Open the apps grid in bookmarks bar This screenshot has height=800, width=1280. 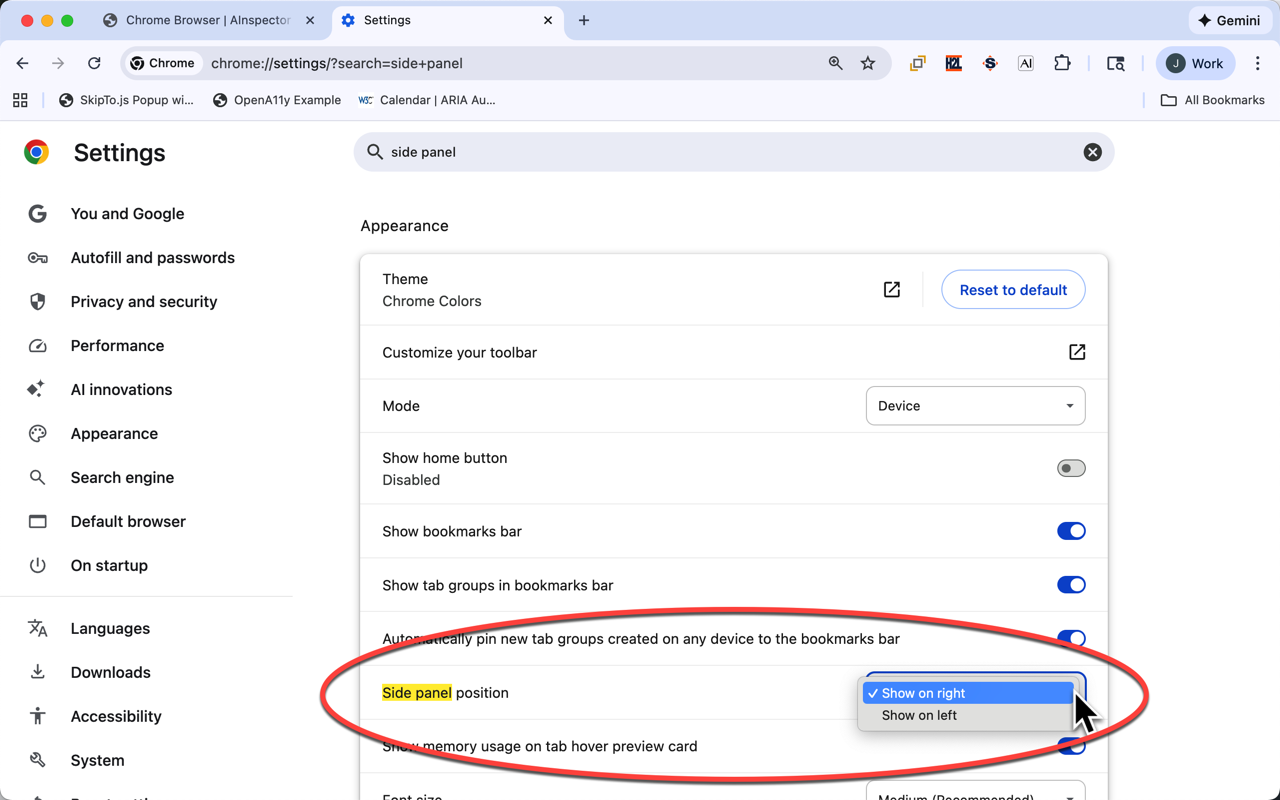[20, 100]
